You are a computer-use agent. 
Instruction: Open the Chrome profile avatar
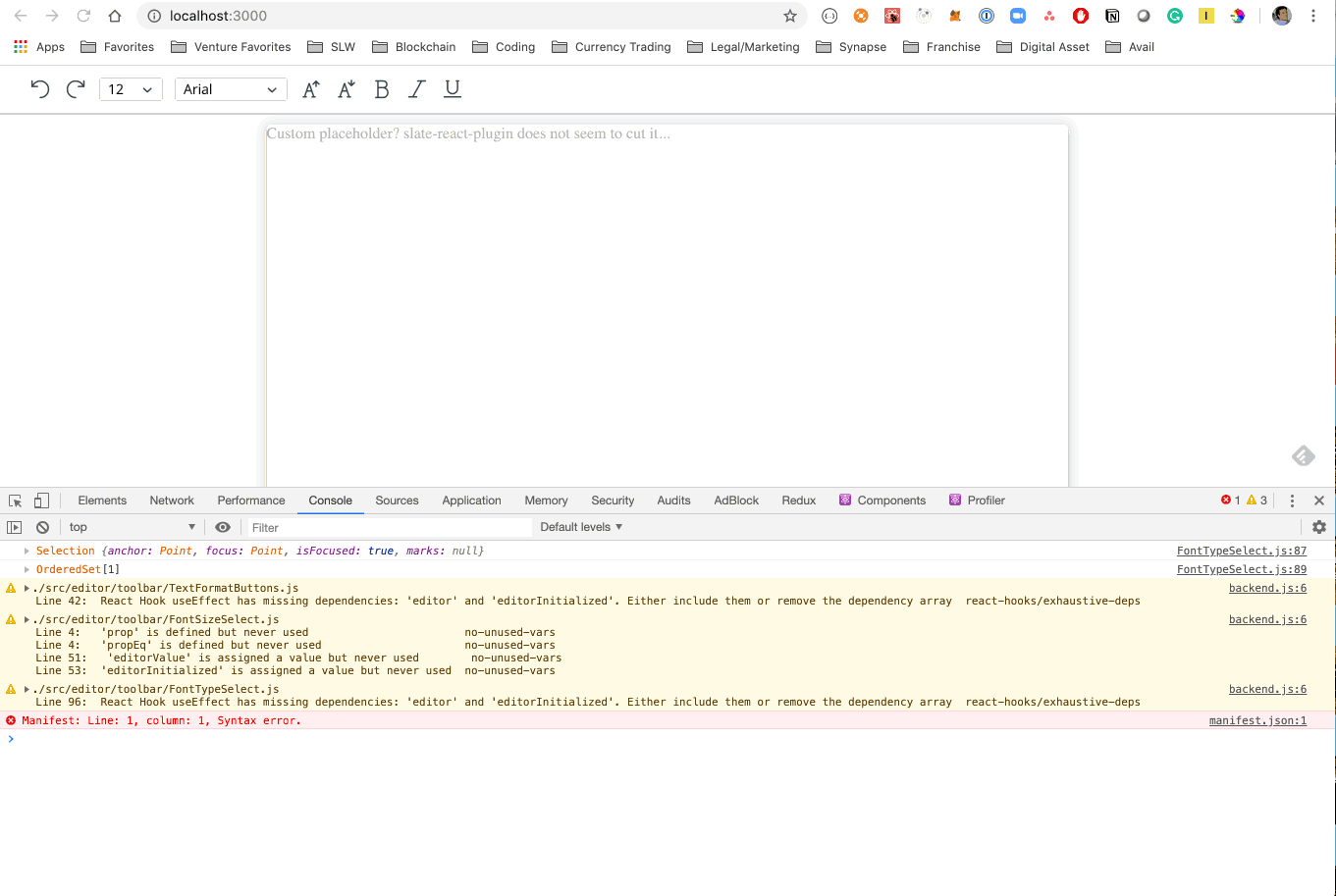1282,16
